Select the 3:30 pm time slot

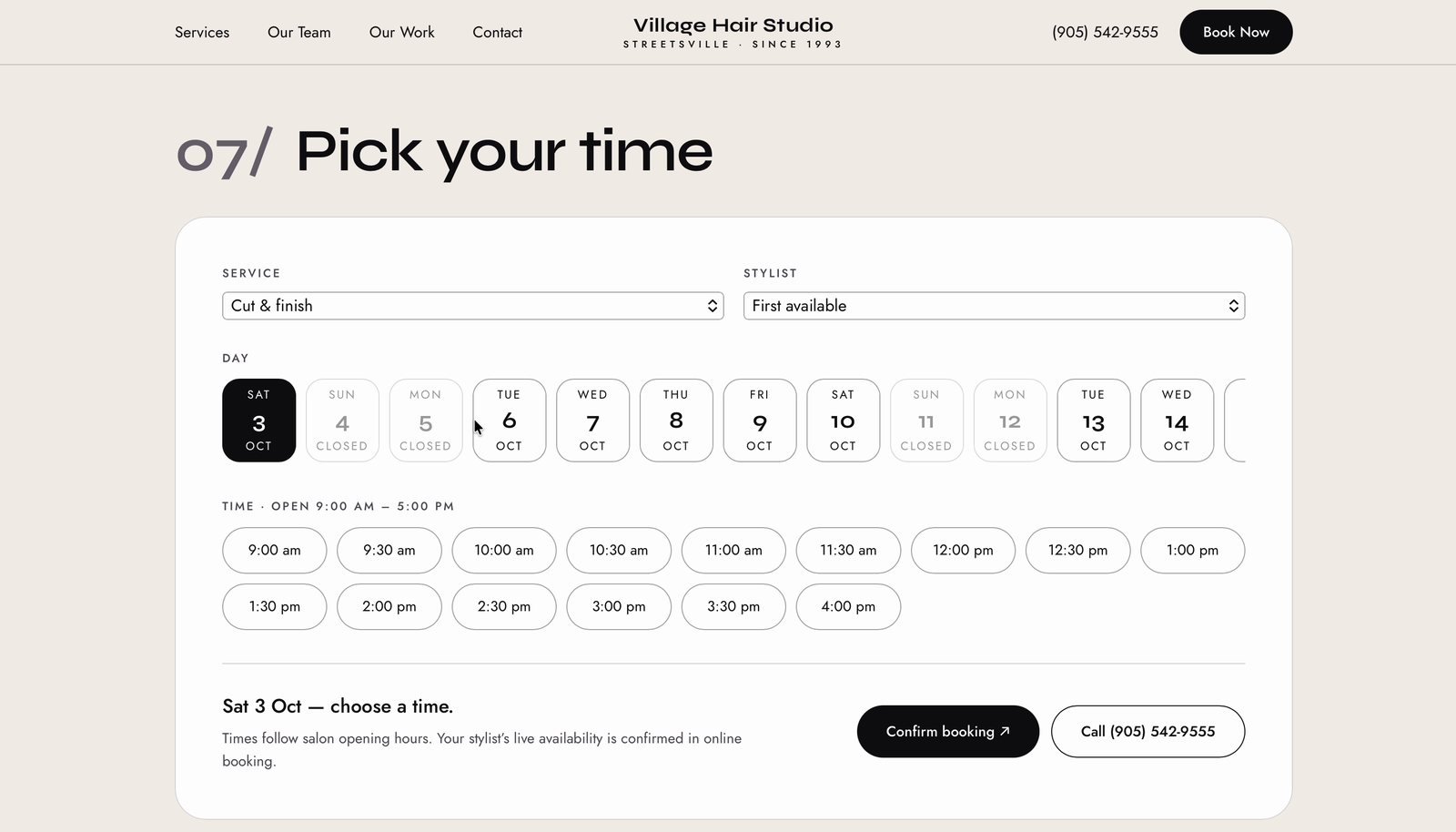pyautogui.click(x=733, y=607)
